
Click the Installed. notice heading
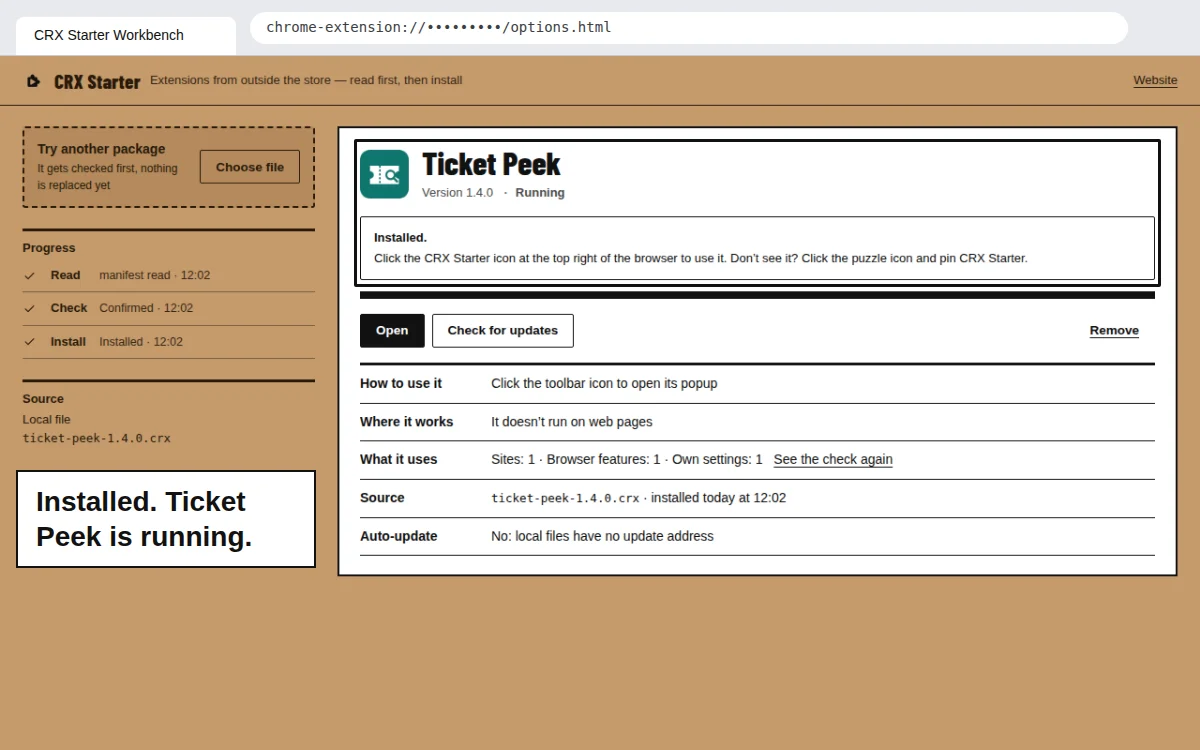click(x=400, y=238)
